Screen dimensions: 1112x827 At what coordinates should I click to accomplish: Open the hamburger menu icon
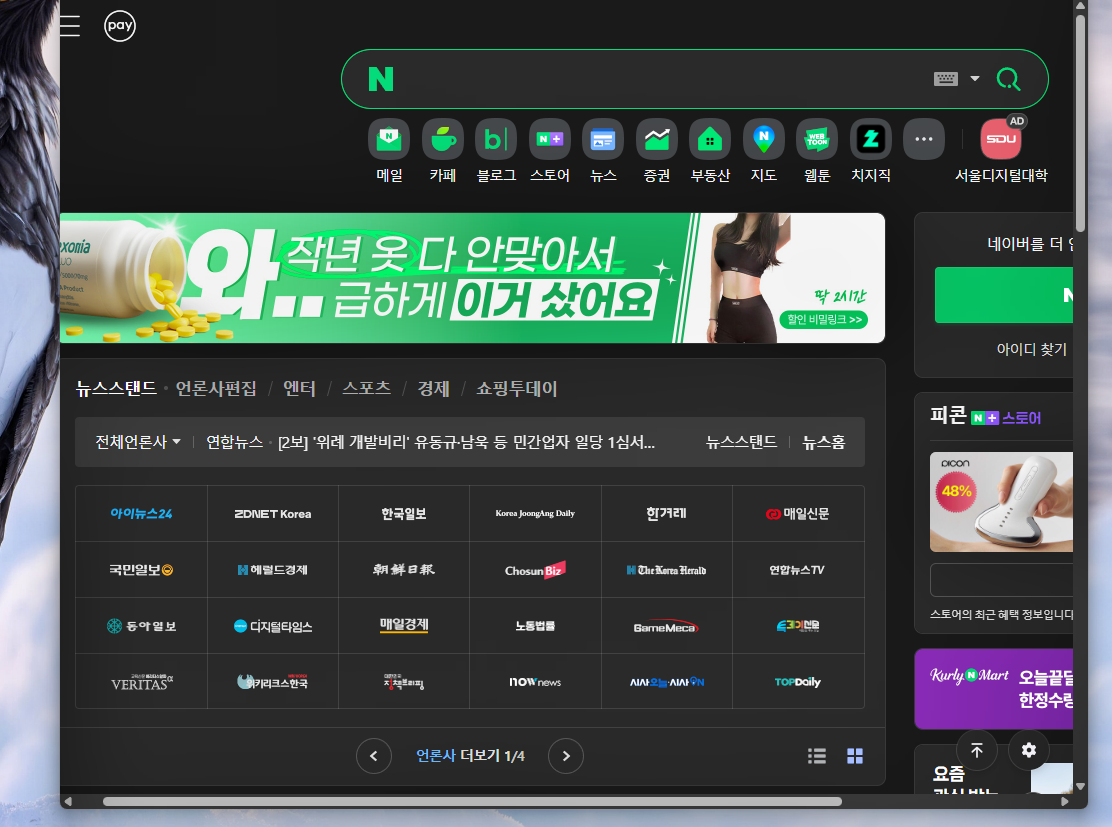point(70,26)
